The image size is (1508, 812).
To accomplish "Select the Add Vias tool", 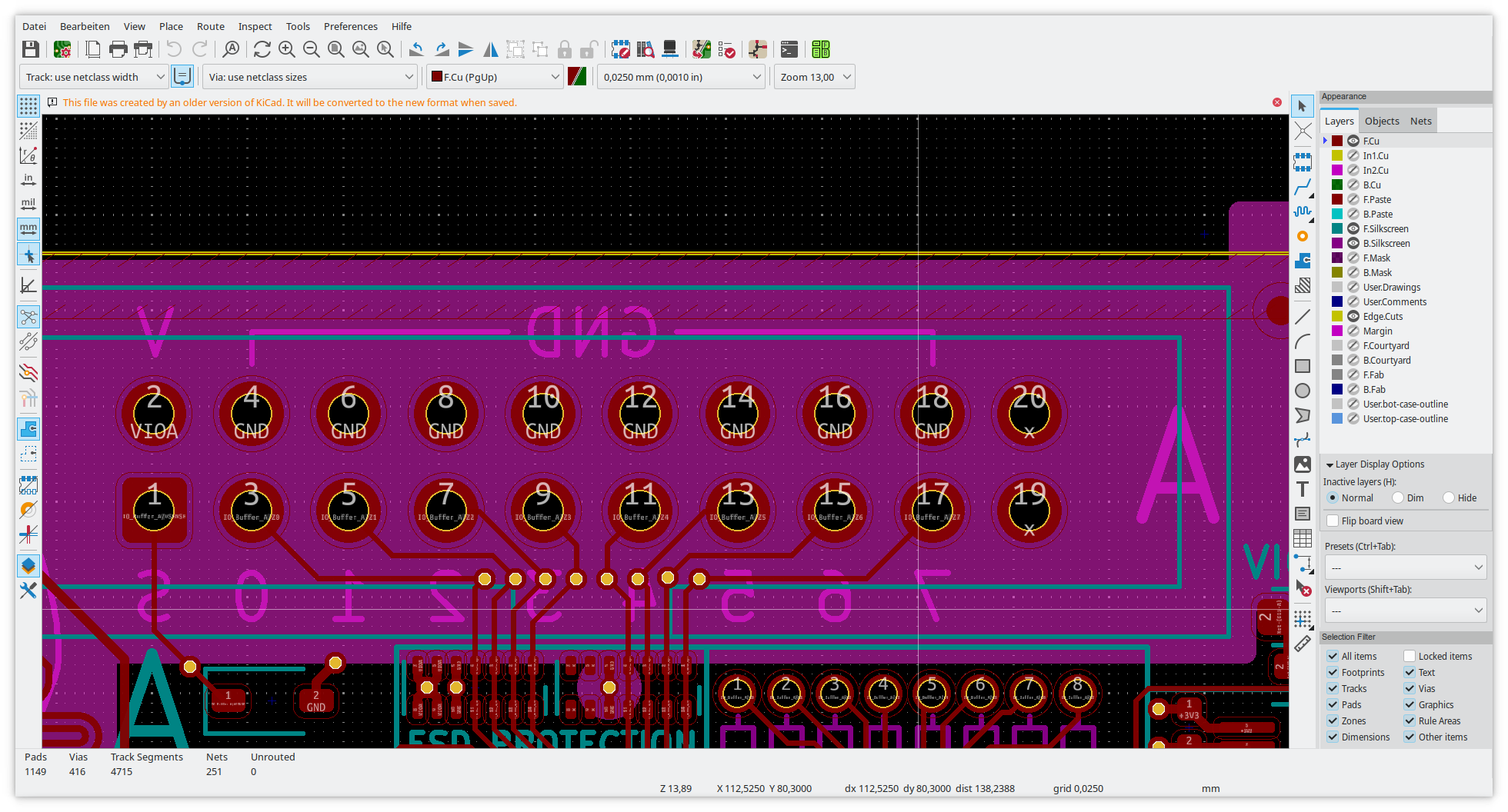I will click(x=1303, y=236).
